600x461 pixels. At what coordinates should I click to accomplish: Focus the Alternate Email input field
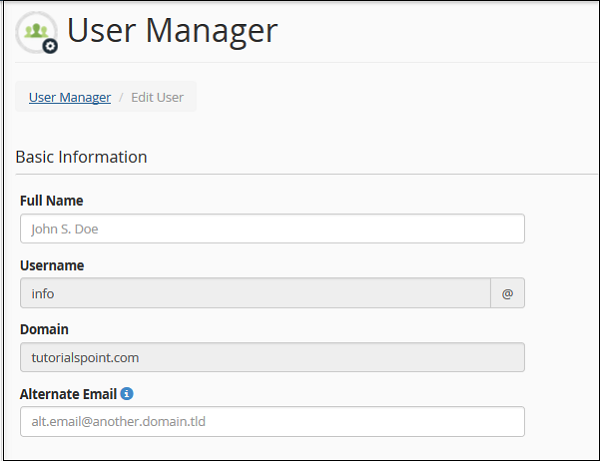click(x=272, y=421)
